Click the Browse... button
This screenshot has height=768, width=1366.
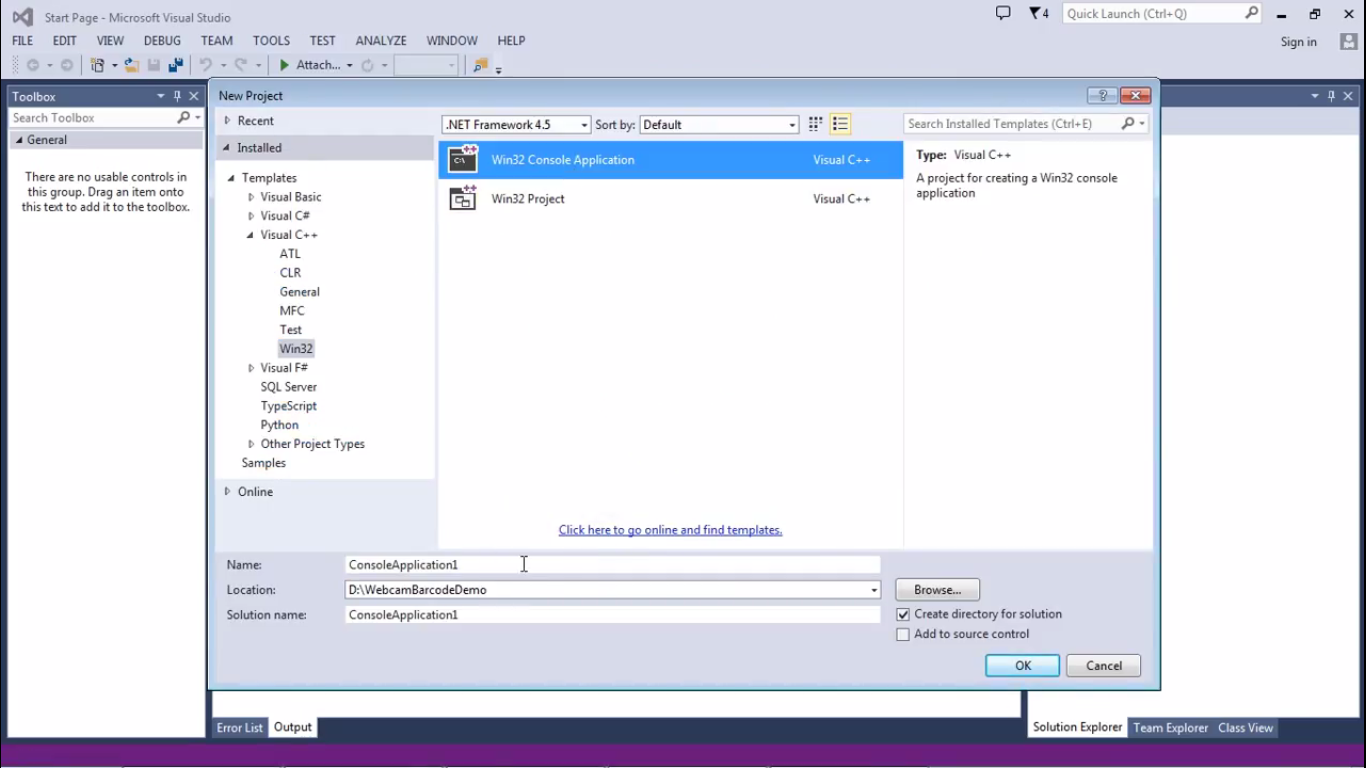pos(938,590)
